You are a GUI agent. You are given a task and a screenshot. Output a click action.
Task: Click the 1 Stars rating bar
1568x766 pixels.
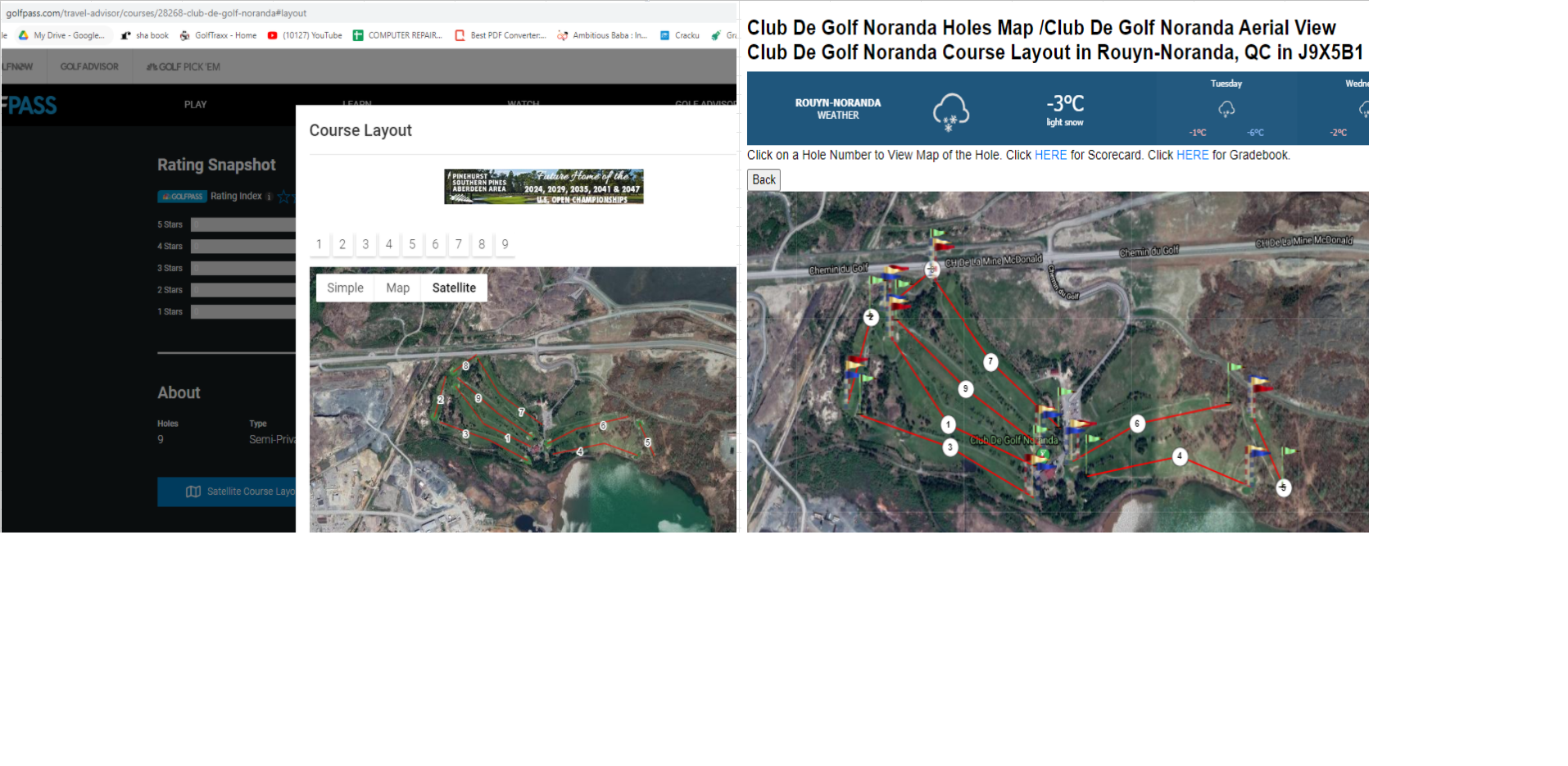(242, 312)
